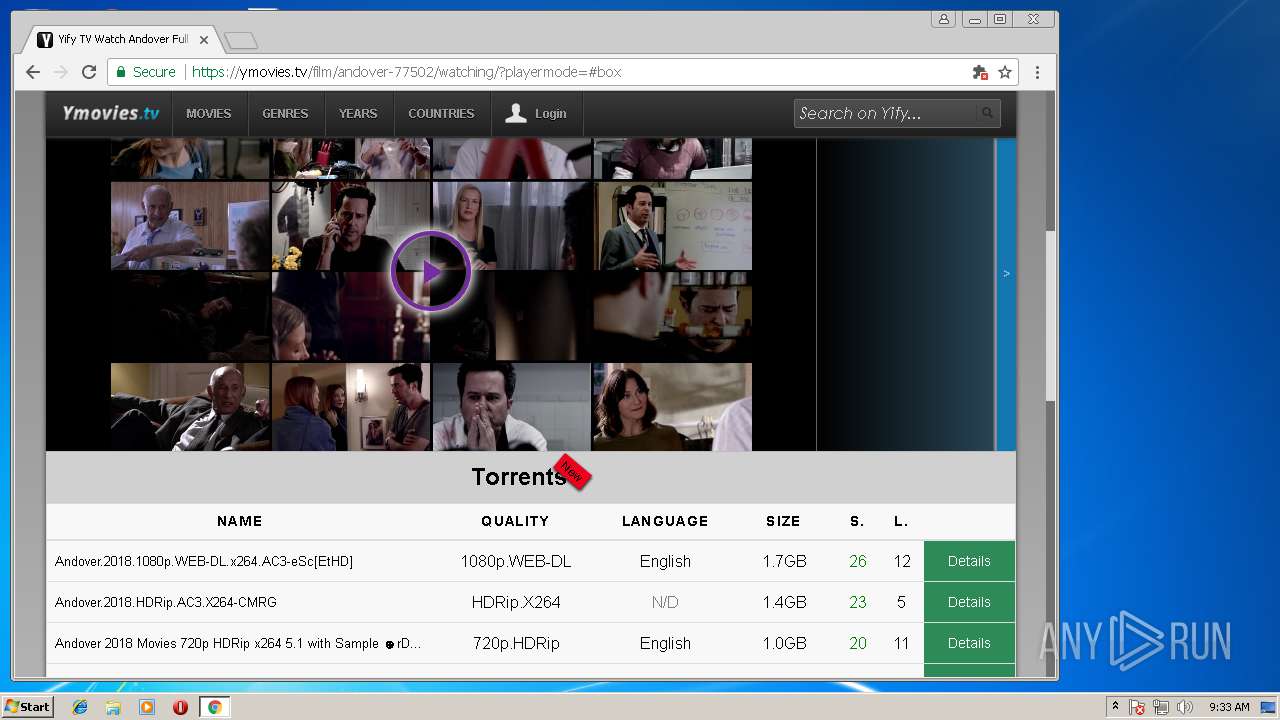Launch Internet Explorer from taskbar
Viewport: 1280px width, 720px height.
80,707
